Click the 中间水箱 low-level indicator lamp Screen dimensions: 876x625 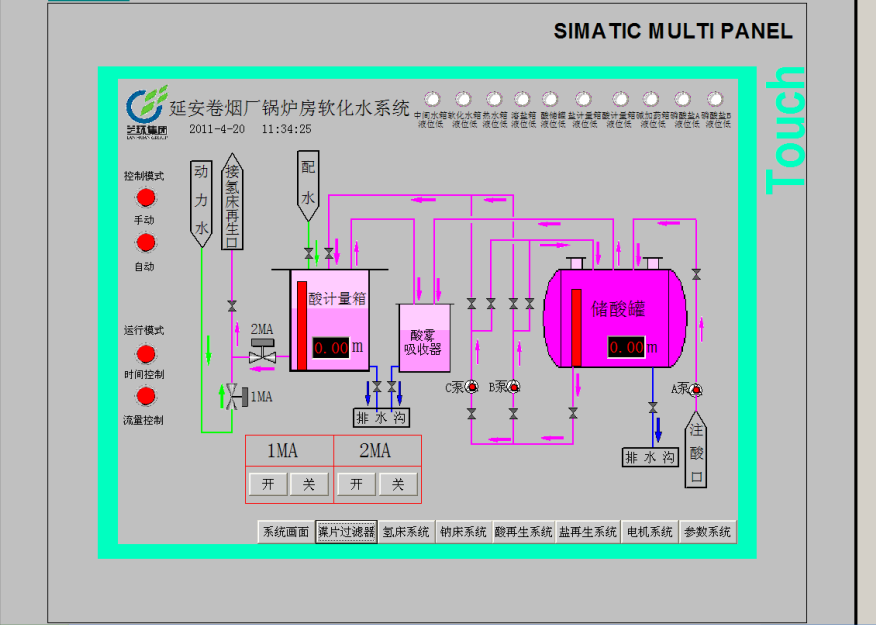pos(432,99)
